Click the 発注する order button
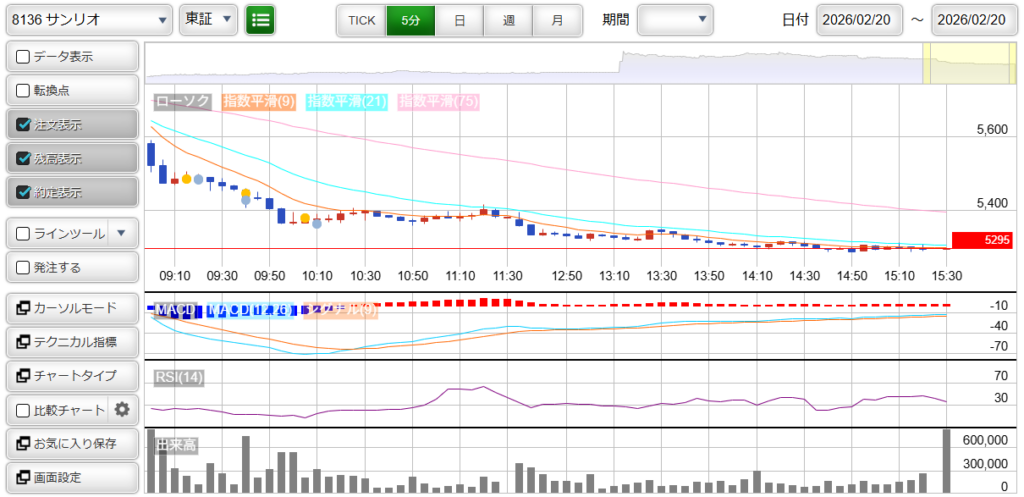This screenshot has height=497, width=1024. pyautogui.click(x=71, y=268)
